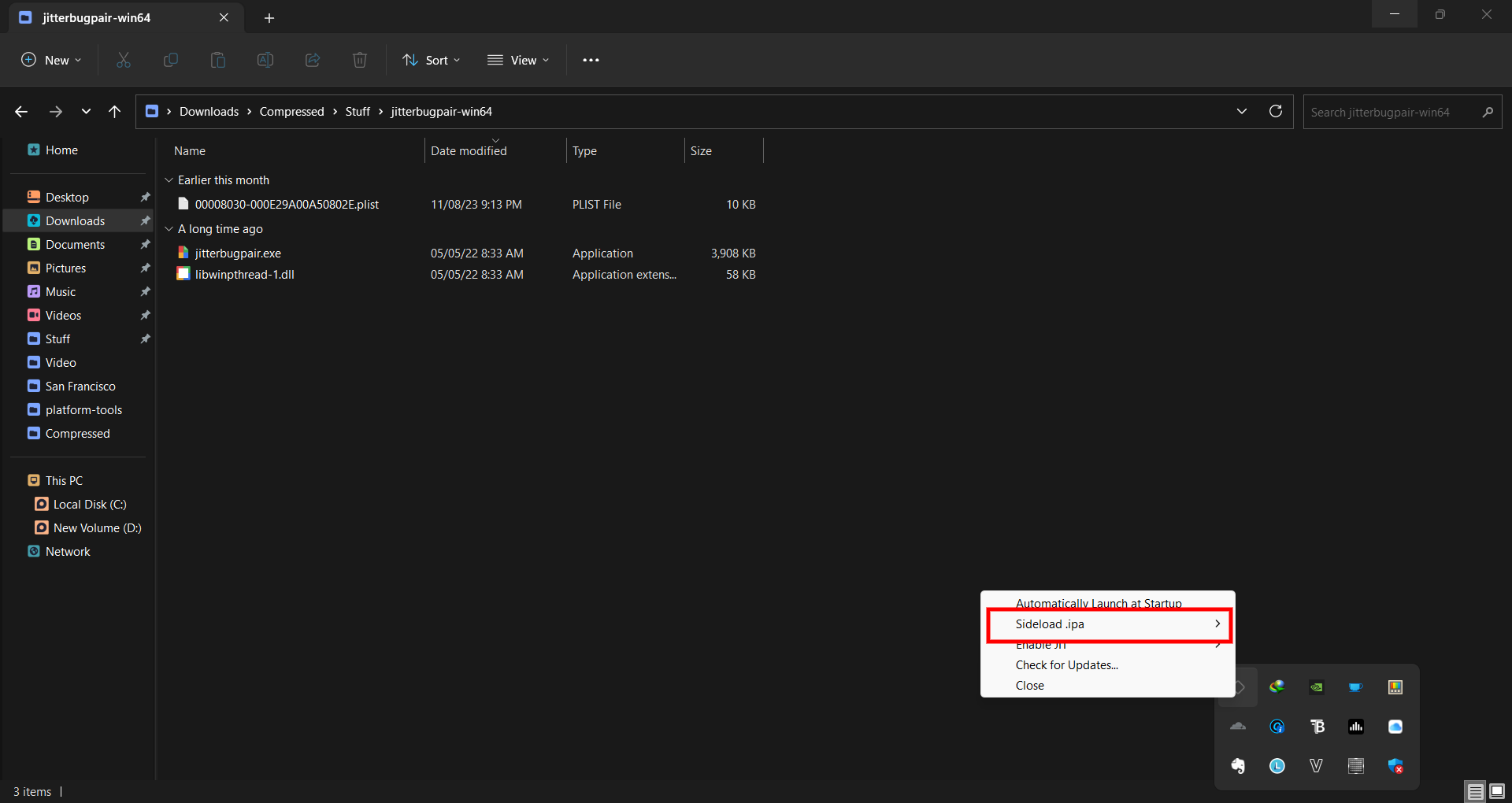Image resolution: width=1512 pixels, height=803 pixels.
Task: Click the New button
Action: (x=51, y=60)
